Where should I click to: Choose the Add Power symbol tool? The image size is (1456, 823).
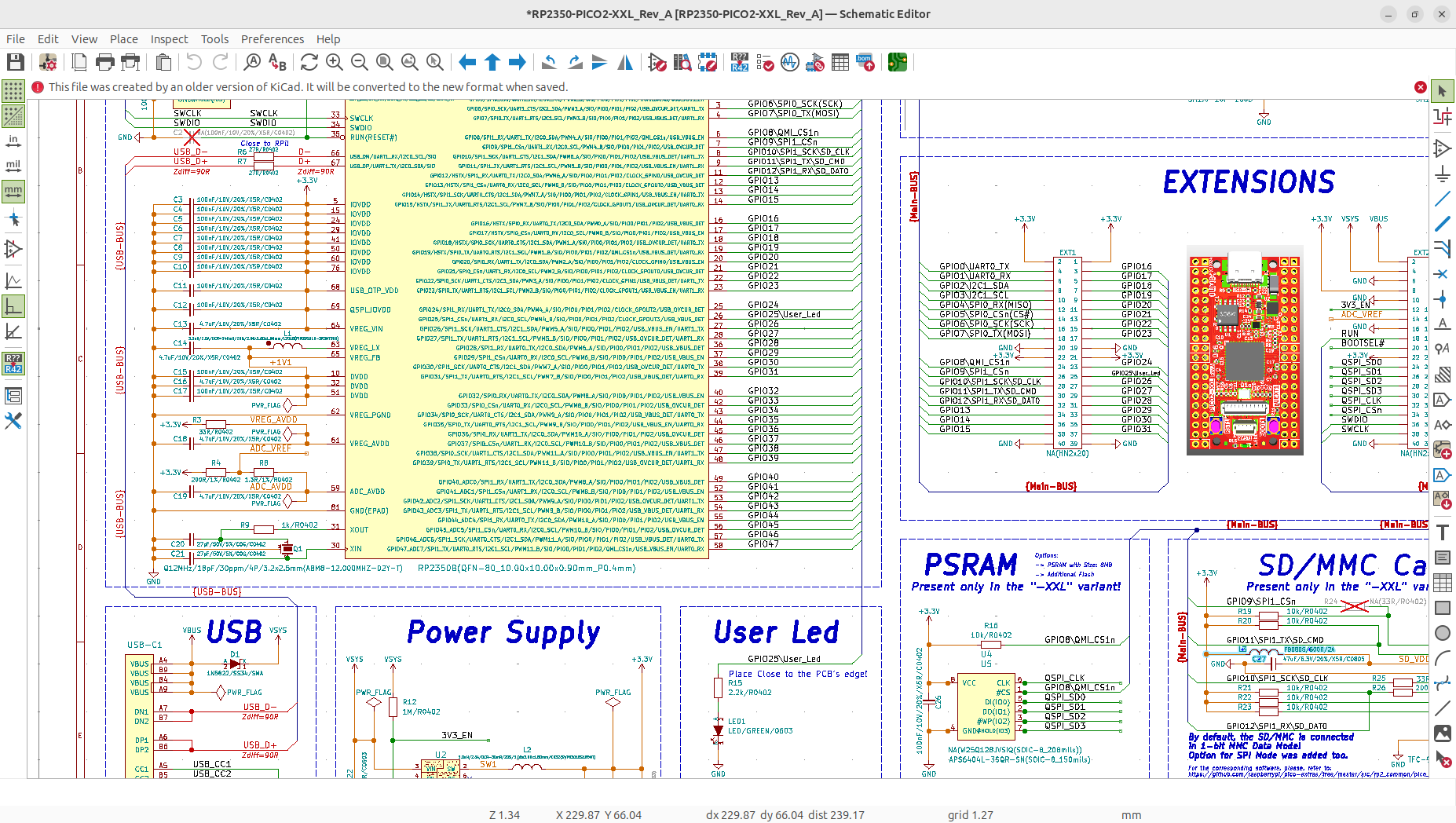tap(1443, 174)
